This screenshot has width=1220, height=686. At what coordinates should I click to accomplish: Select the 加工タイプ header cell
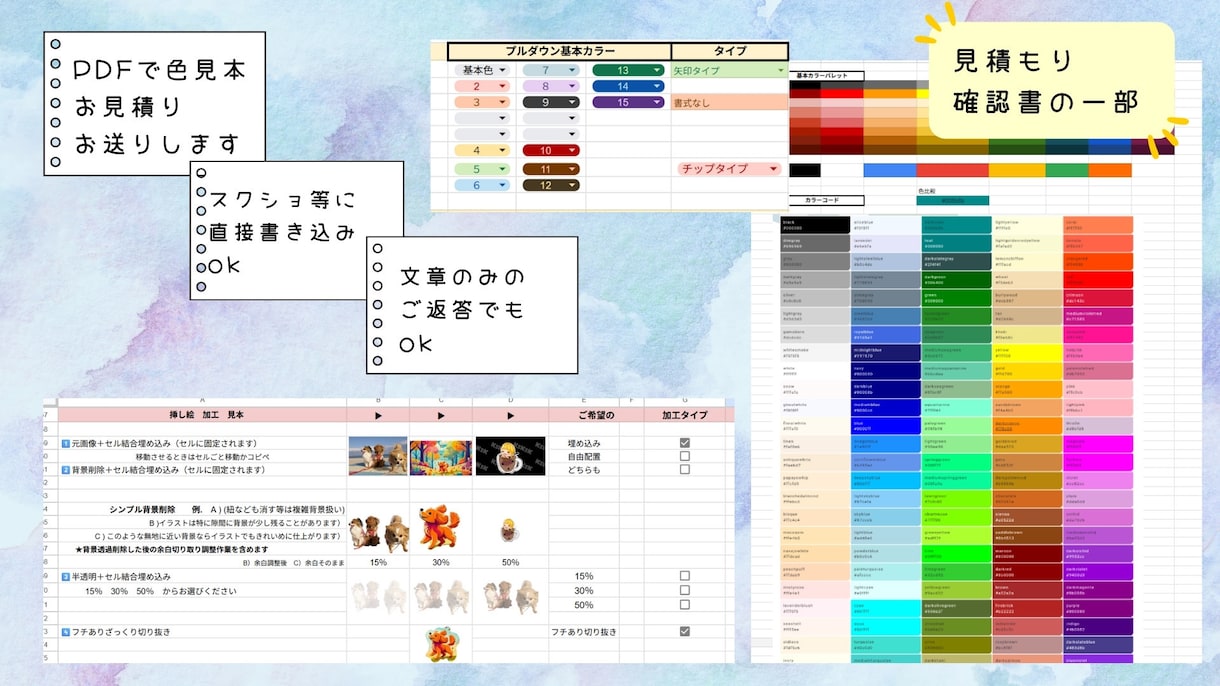[685, 414]
